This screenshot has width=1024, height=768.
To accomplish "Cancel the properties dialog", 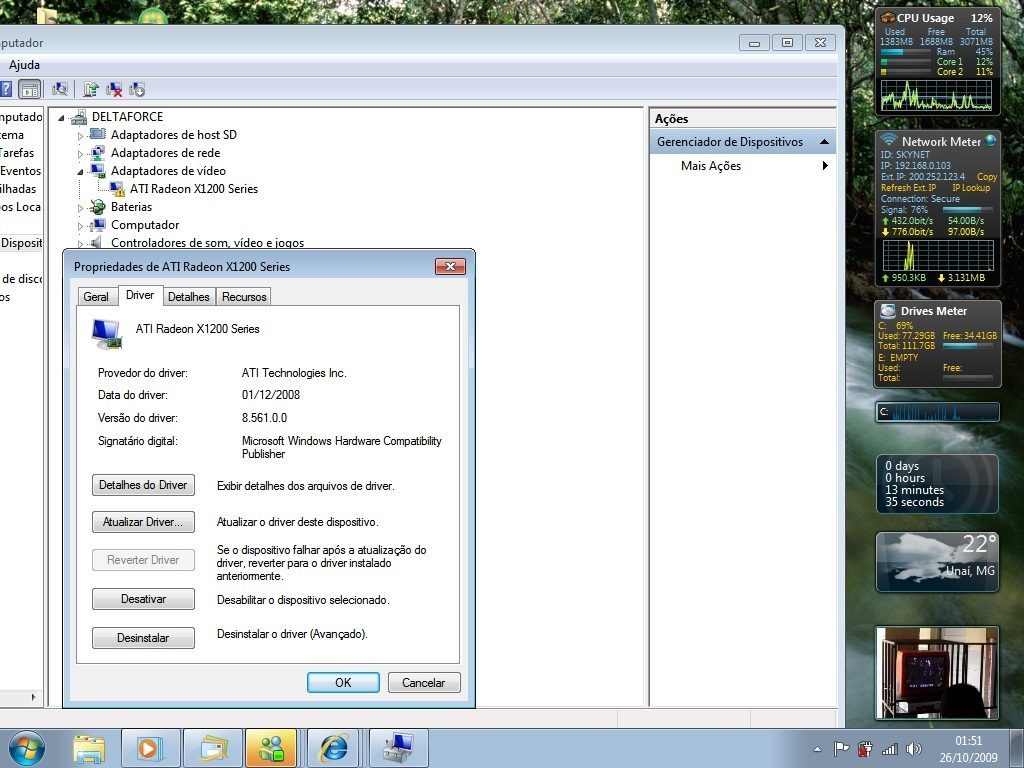I will [424, 682].
